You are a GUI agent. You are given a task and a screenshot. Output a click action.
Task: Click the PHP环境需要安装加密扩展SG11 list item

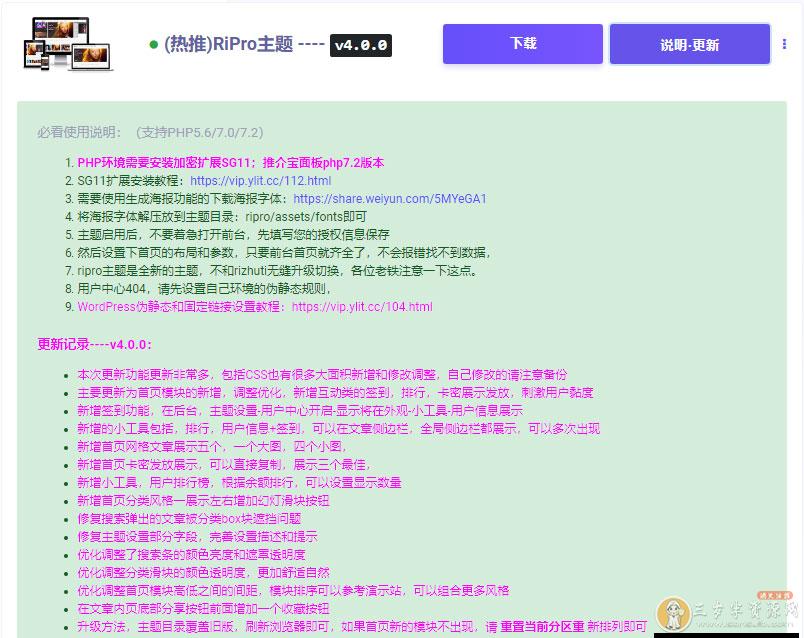pyautogui.click(x=230, y=163)
